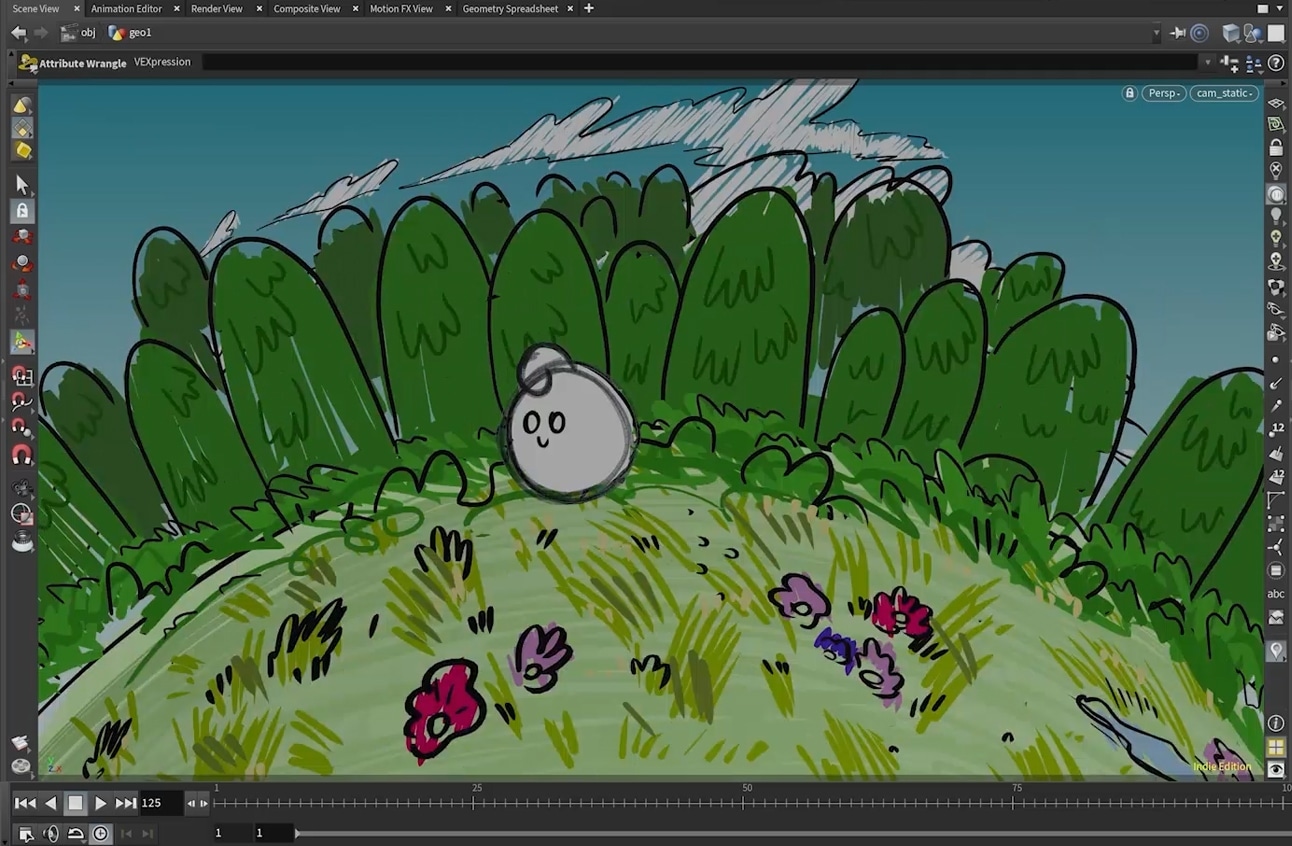Click the back arrow navigation icon

[18, 33]
